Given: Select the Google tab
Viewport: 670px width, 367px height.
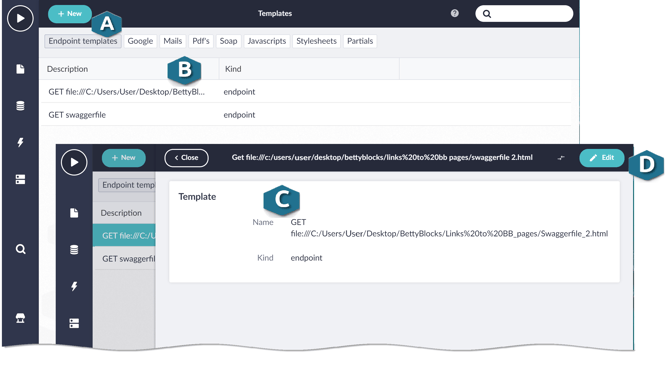Looking at the screenshot, I should 140,41.
